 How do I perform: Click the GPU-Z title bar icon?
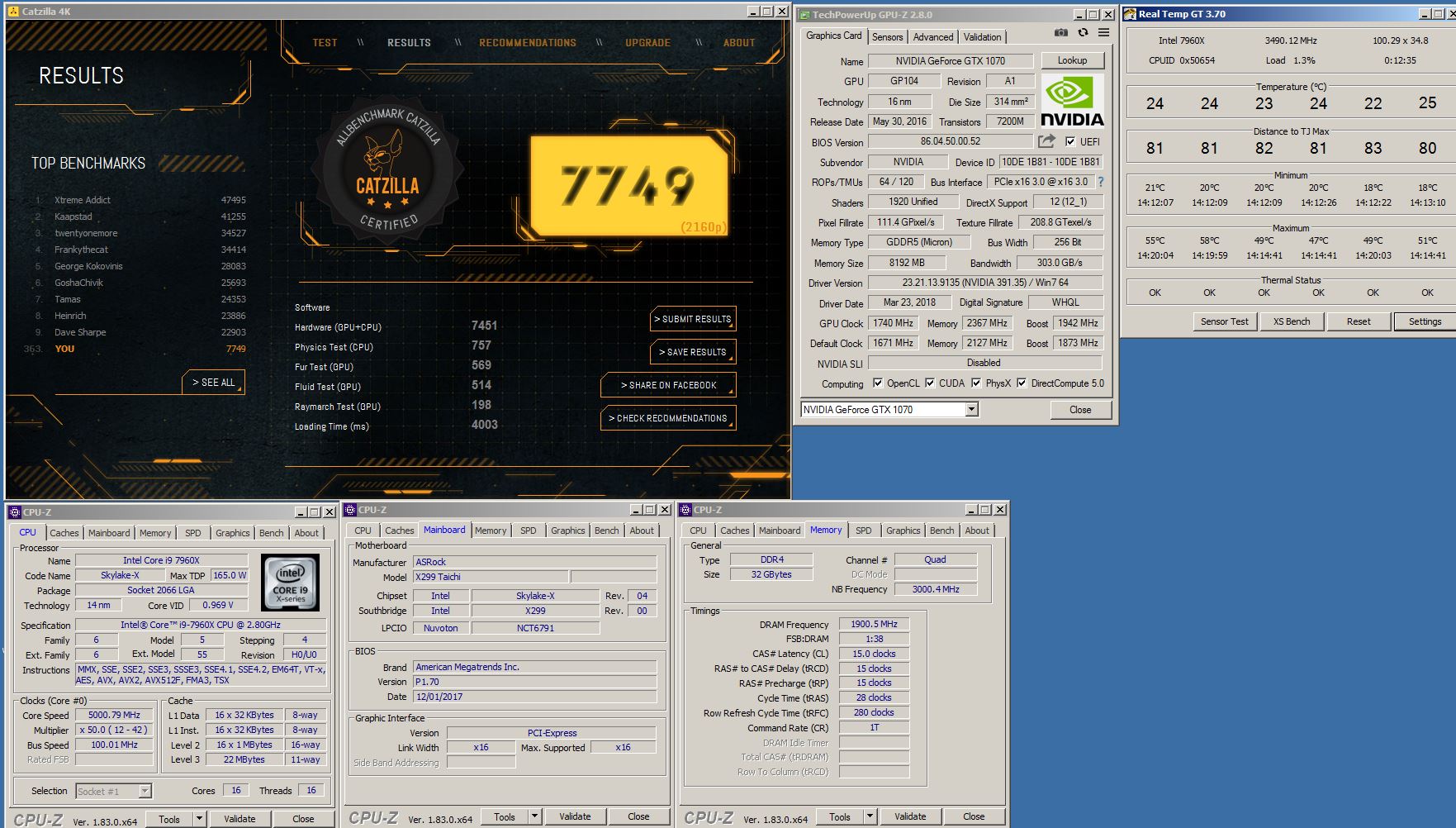tap(804, 14)
